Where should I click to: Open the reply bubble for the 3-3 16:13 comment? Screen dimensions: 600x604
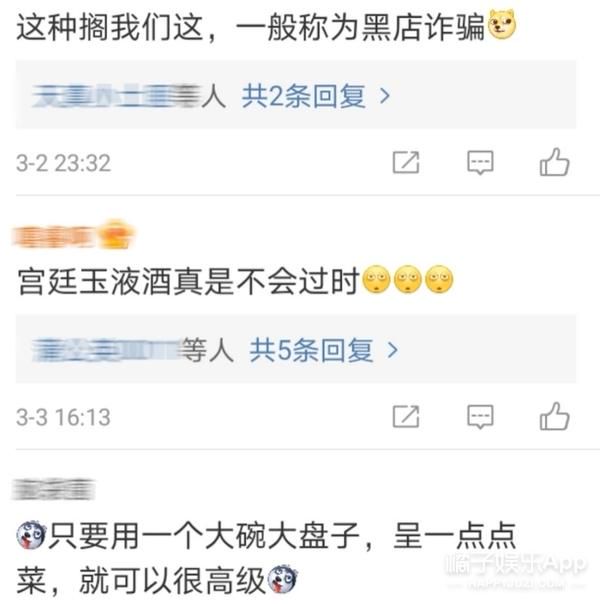[480, 416]
